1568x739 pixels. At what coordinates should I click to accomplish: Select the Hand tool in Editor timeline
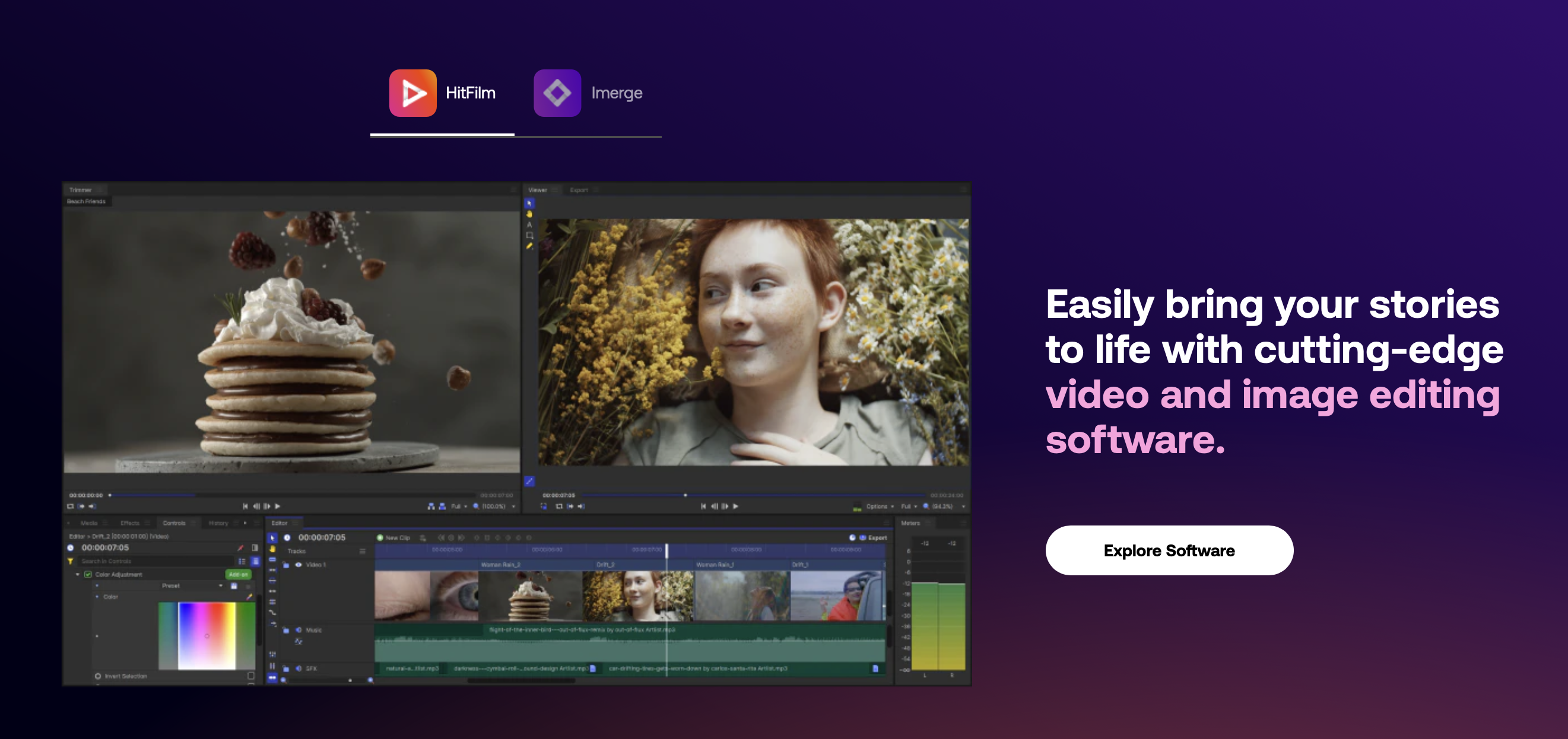tap(272, 549)
